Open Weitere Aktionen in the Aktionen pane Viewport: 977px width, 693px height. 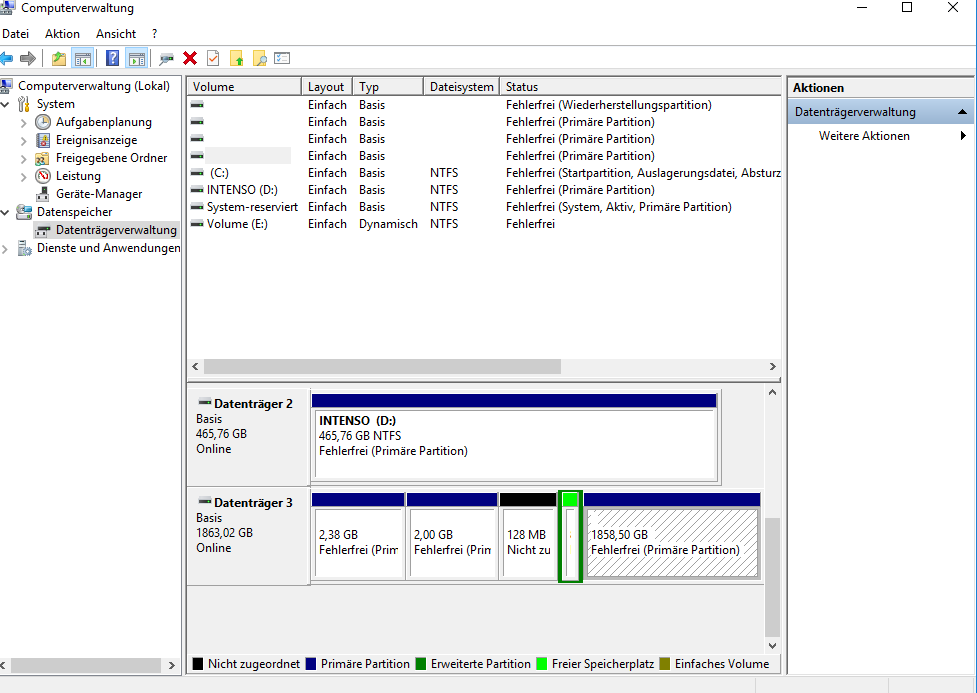tap(864, 136)
